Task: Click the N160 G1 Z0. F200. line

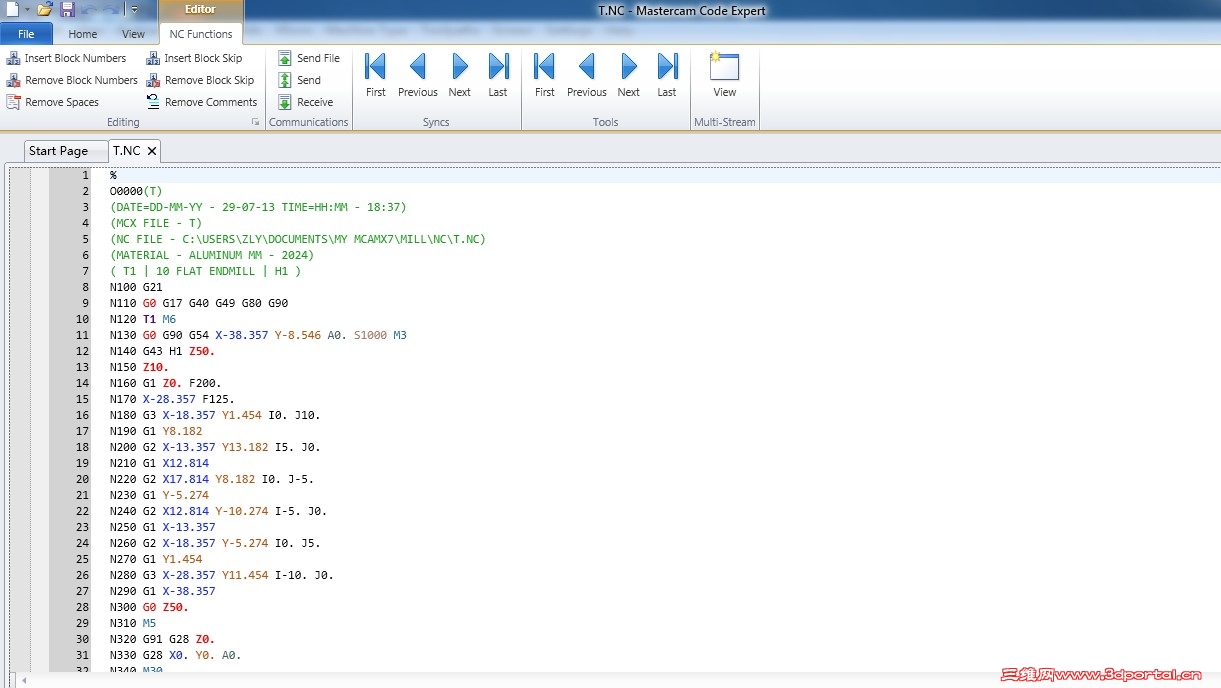Action: point(166,383)
